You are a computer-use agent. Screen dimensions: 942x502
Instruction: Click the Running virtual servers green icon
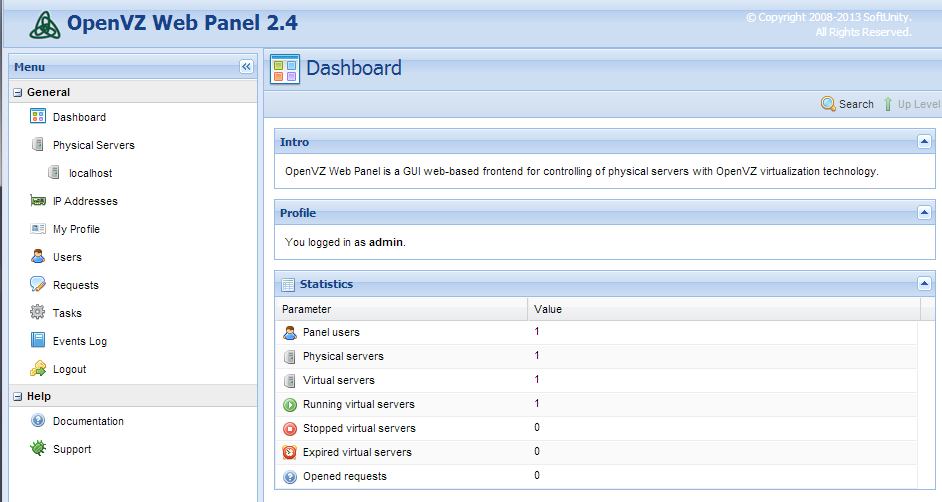(290, 405)
